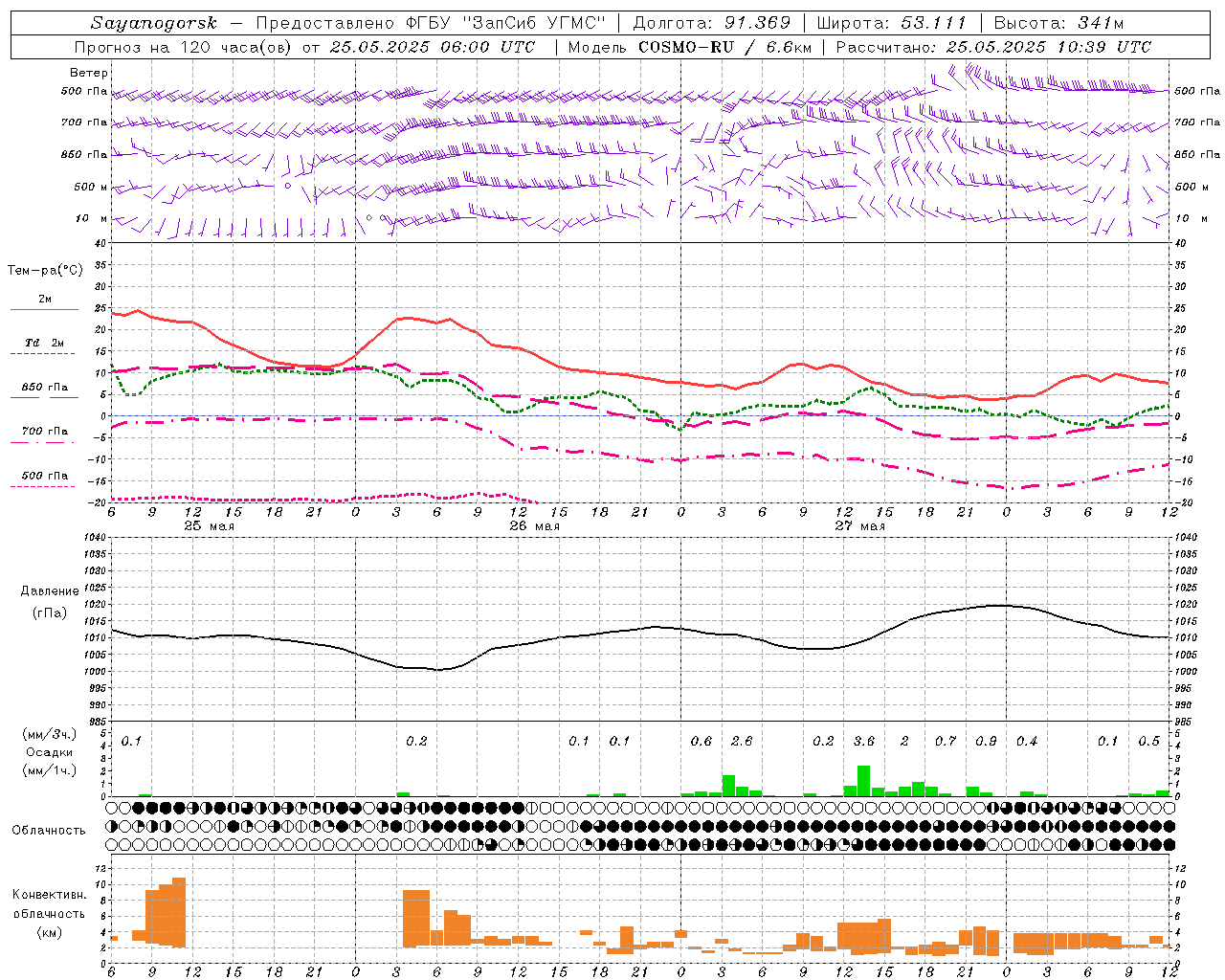
Task: Click the Sayanogorsk station title
Action: click(154, 23)
